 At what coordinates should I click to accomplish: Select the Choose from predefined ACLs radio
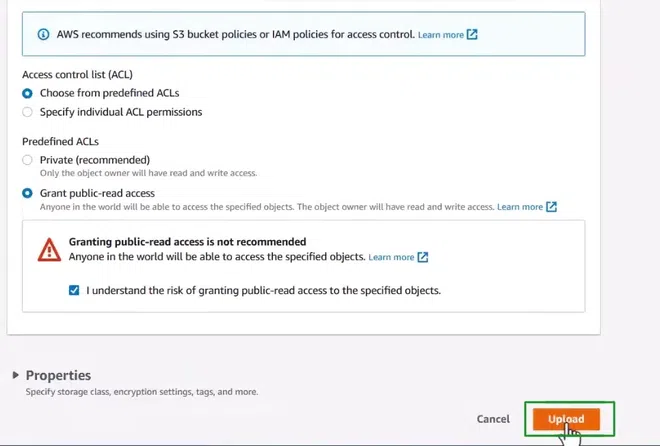28,93
